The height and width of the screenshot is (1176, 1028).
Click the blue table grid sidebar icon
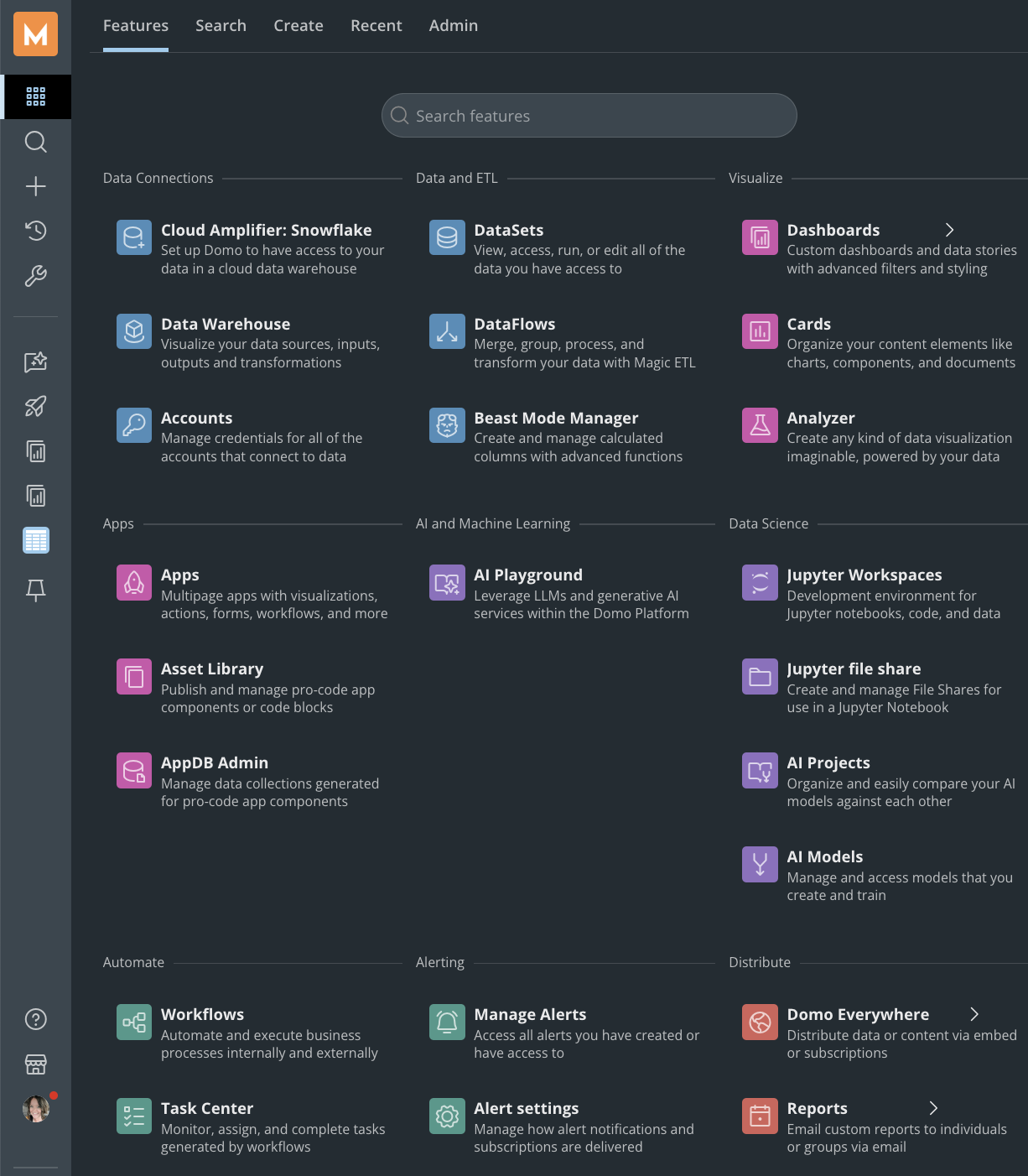coord(35,541)
